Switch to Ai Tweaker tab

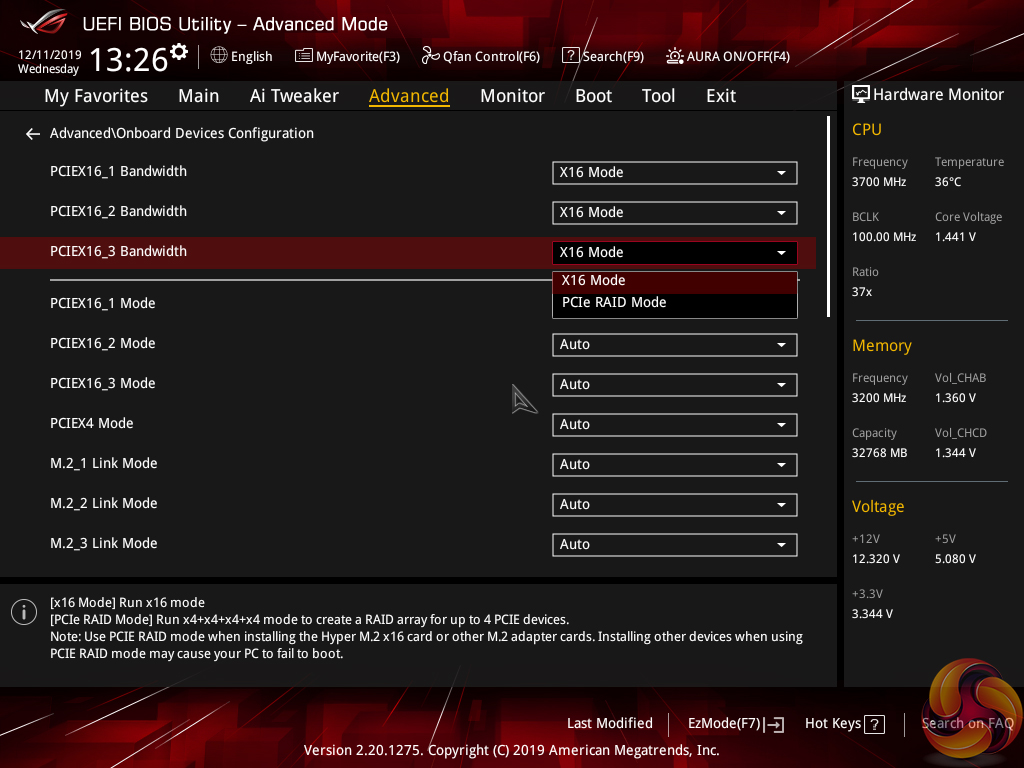point(294,96)
